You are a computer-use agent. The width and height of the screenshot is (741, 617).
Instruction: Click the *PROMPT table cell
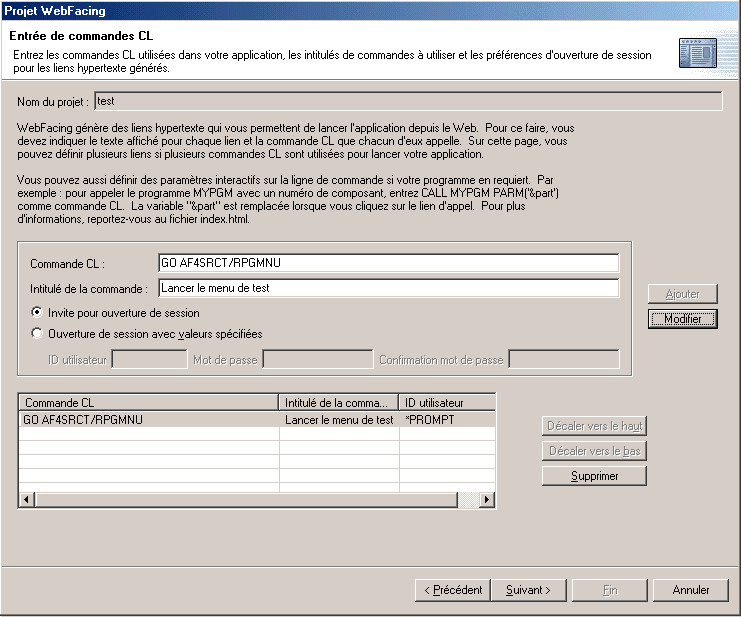447,420
